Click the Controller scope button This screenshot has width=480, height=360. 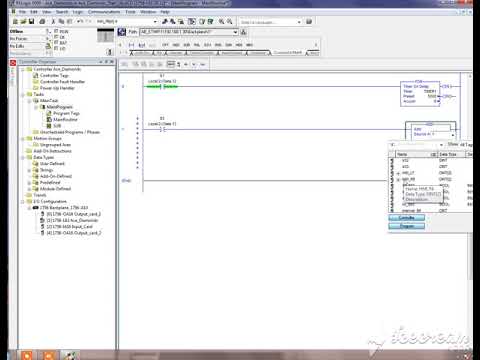pyautogui.click(x=406, y=218)
